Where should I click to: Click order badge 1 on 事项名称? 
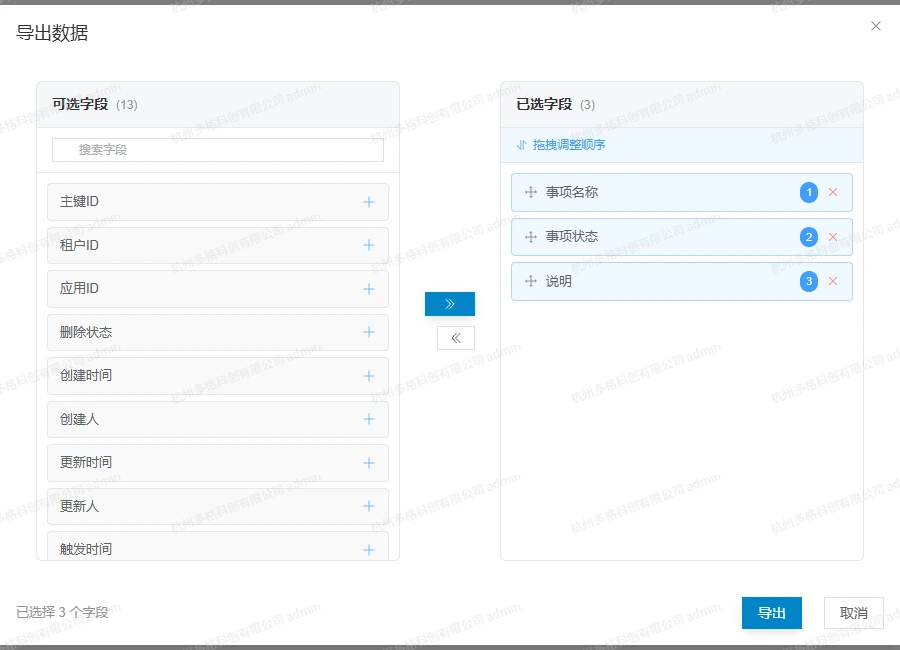pos(809,192)
